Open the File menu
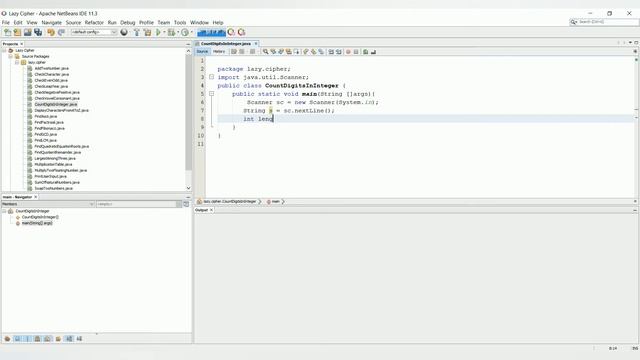The height and width of the screenshot is (360, 640). [6, 22]
